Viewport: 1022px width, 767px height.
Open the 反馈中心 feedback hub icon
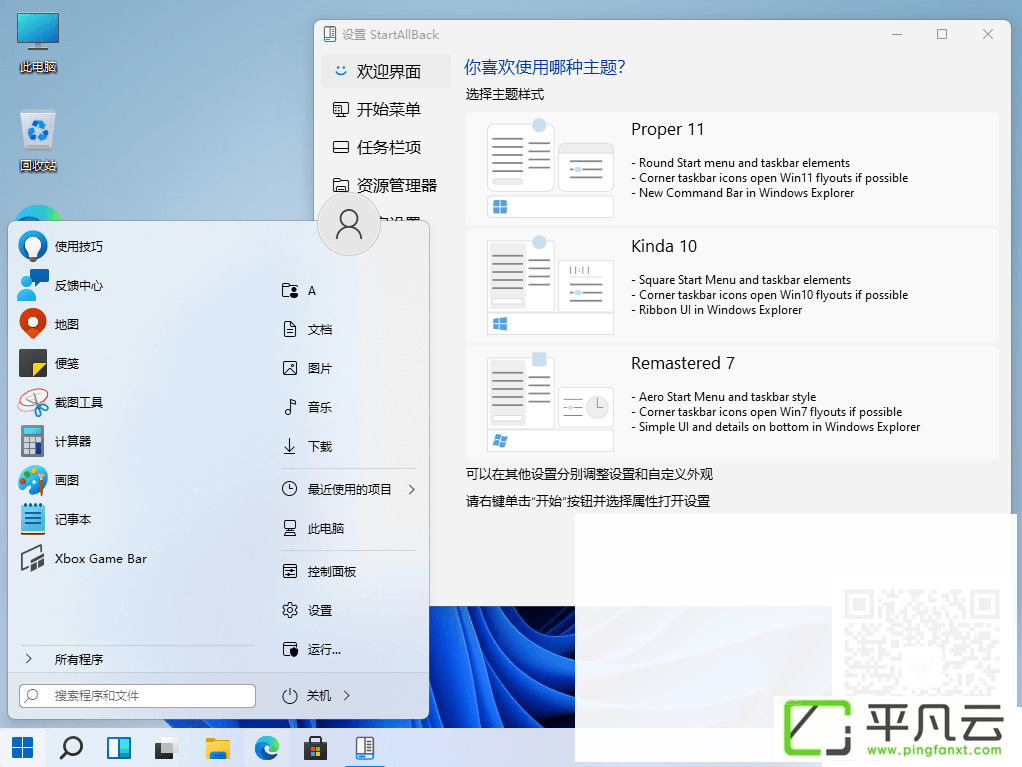point(33,285)
